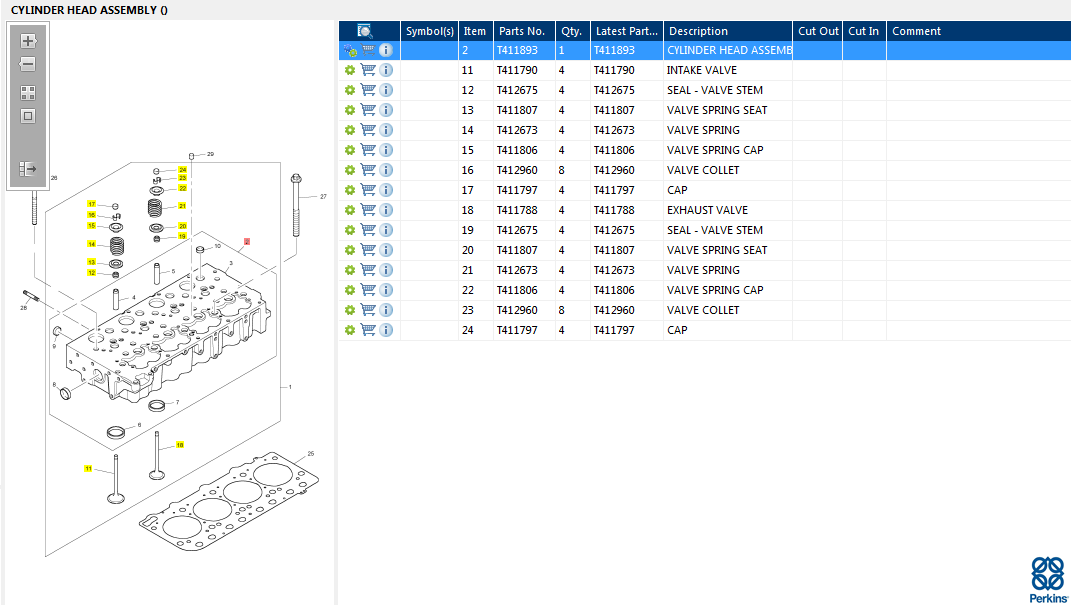The image size is (1071, 605).
Task: Select yellow callout 18 in the diagram
Action: [180, 445]
